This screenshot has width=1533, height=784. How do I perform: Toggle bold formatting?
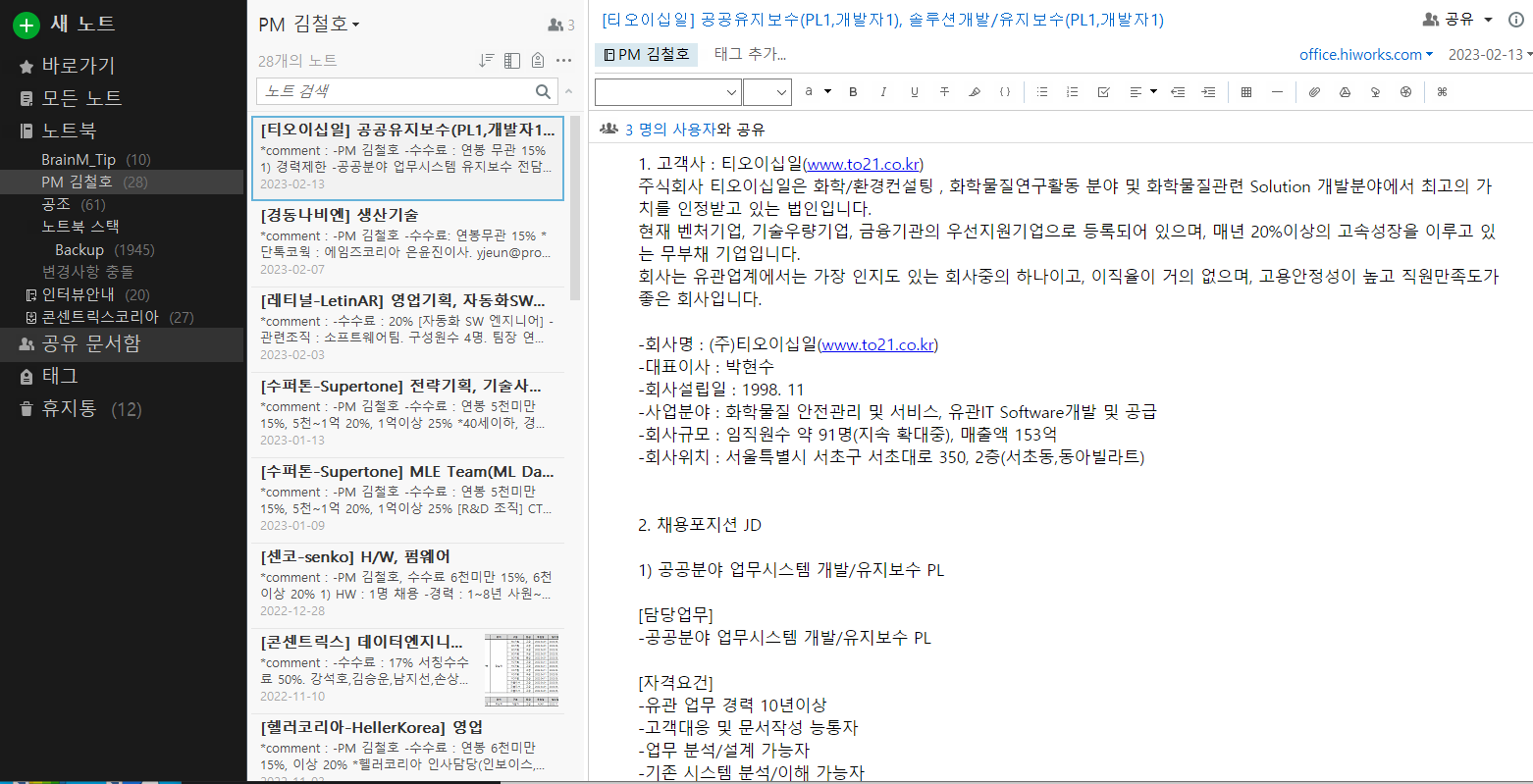[853, 91]
